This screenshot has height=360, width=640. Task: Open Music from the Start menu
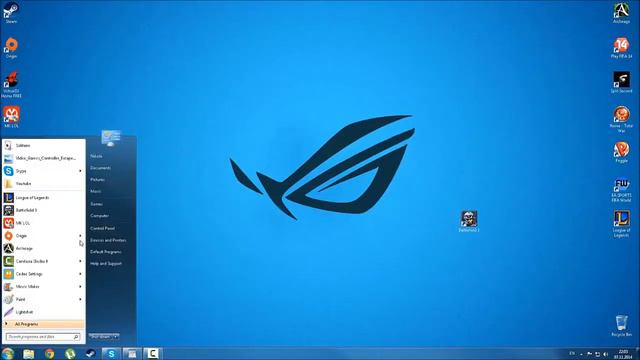96,191
